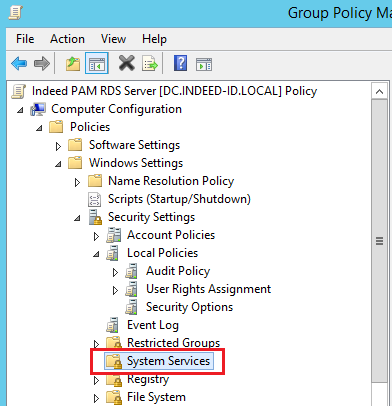Open the View menu
Image resolution: width=392 pixels, height=406 pixels.
(113, 39)
